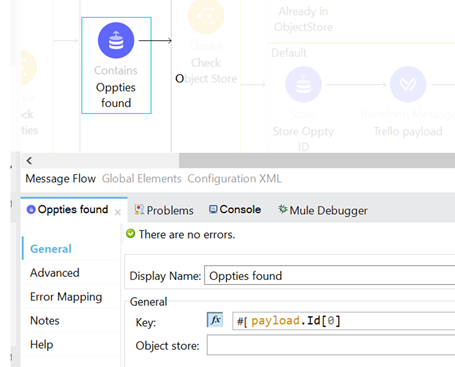
Task: Click the left scroll arrow of canvas
Action: [x=29, y=161]
